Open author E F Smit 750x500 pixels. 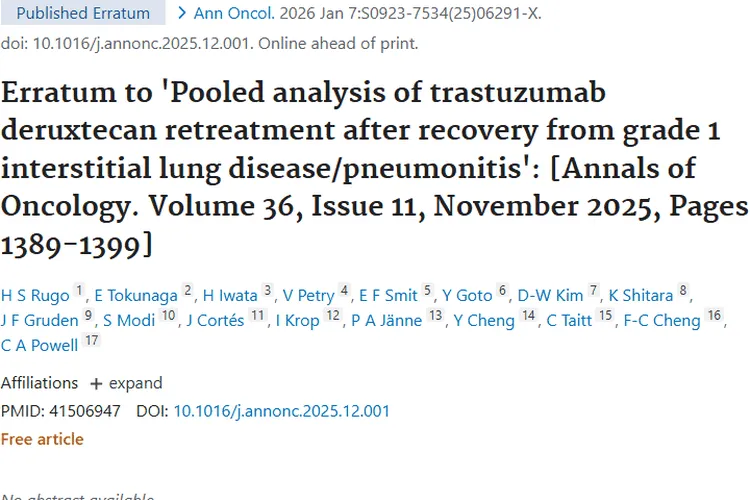(387, 295)
